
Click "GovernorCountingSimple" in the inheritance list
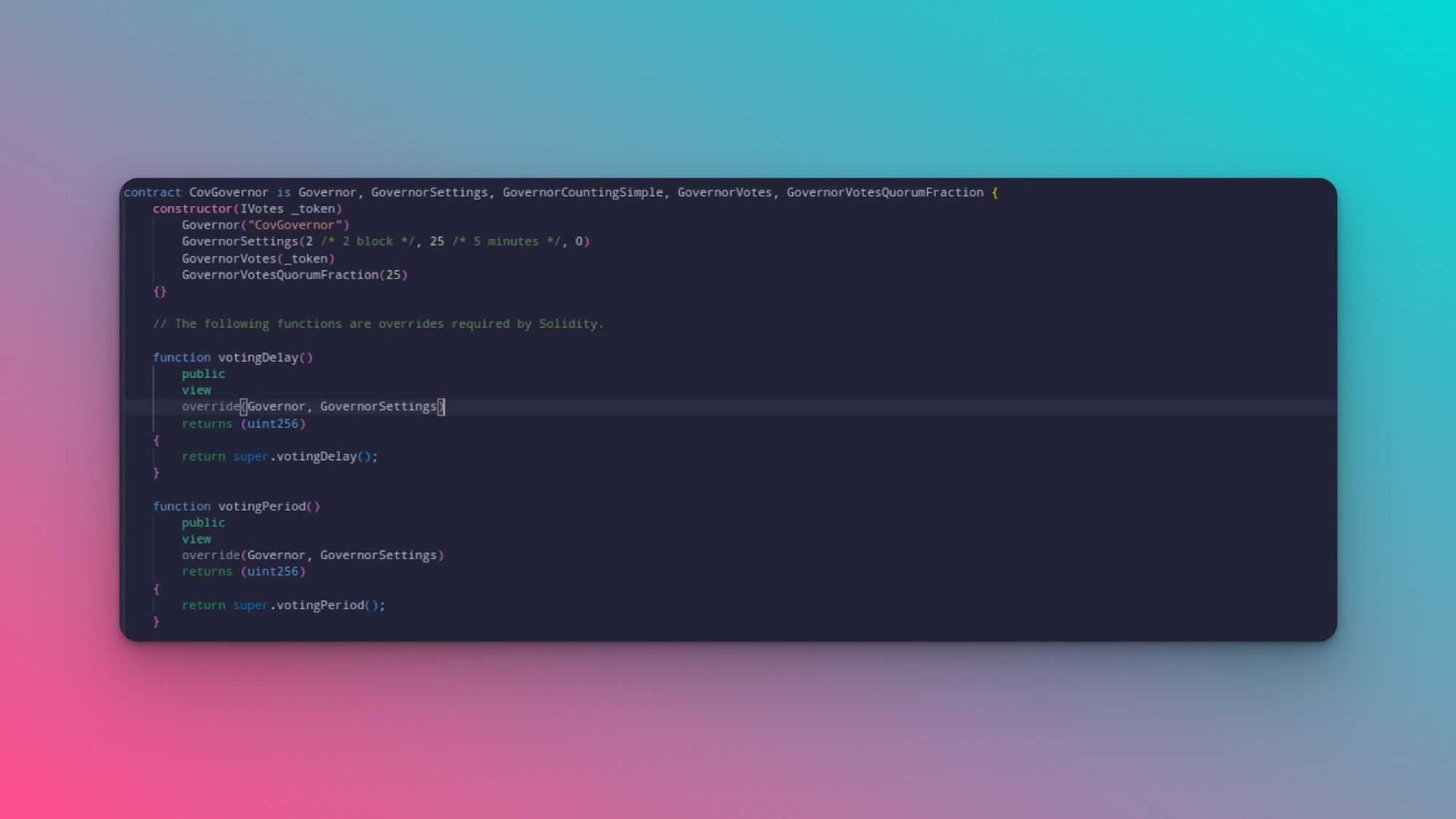click(x=582, y=192)
